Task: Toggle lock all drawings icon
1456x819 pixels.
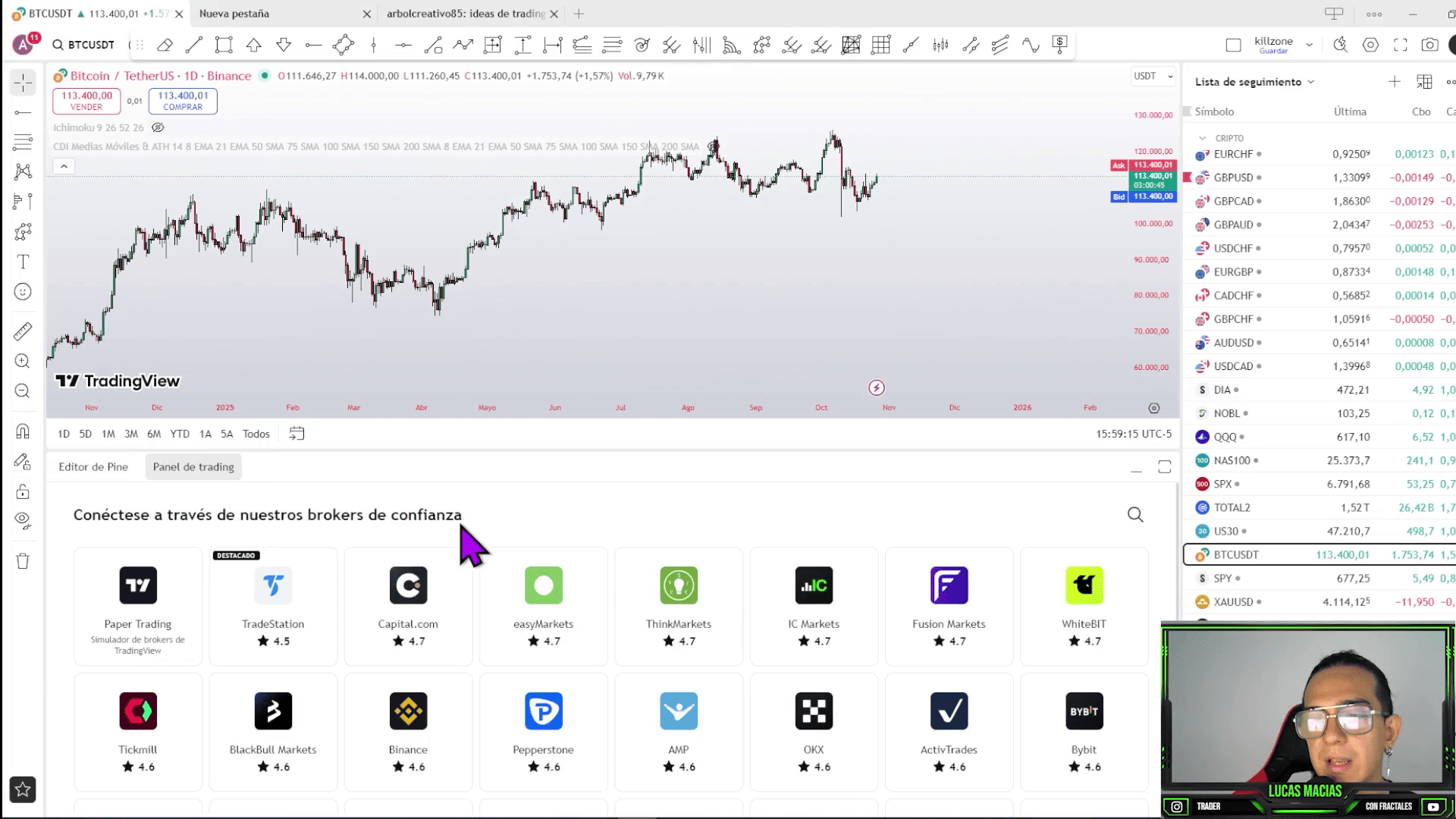Action: [23, 492]
